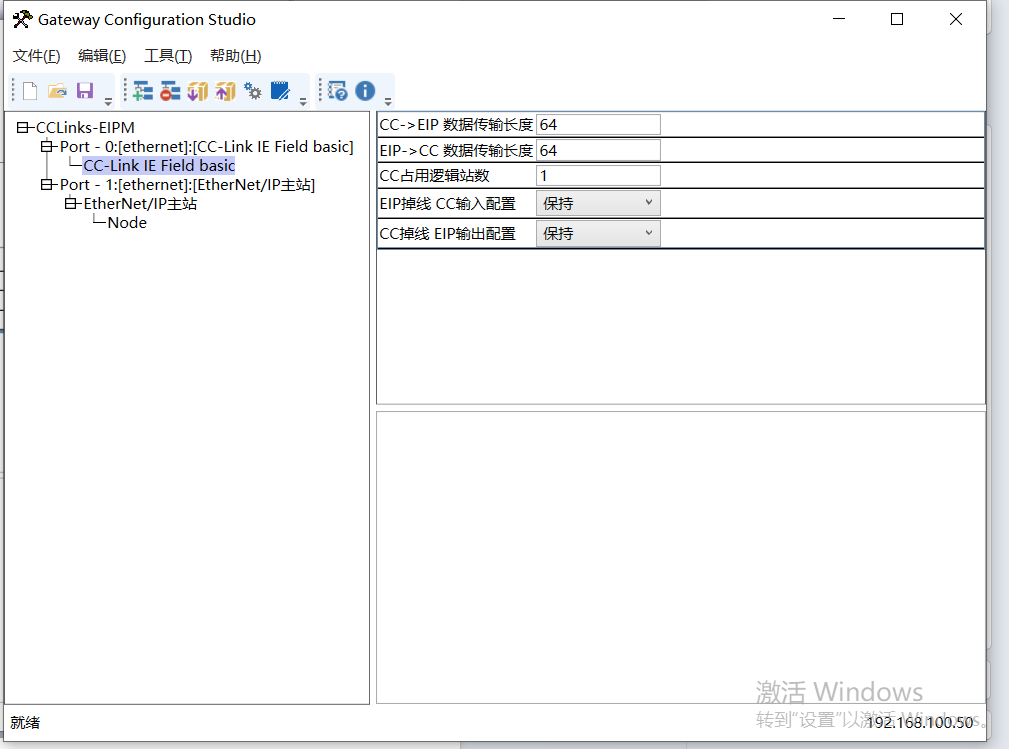
Task: Click the Add node icon with green plus
Action: pyautogui.click(x=142, y=91)
